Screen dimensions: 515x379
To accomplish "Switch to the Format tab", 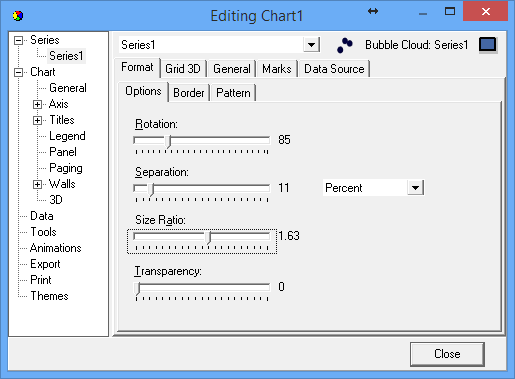I will point(137,67).
